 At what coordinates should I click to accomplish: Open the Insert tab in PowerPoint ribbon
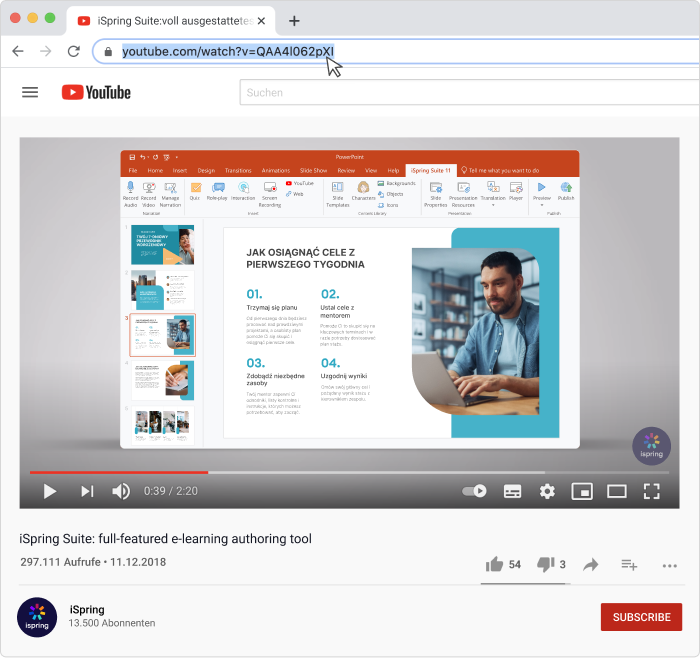[x=179, y=171]
